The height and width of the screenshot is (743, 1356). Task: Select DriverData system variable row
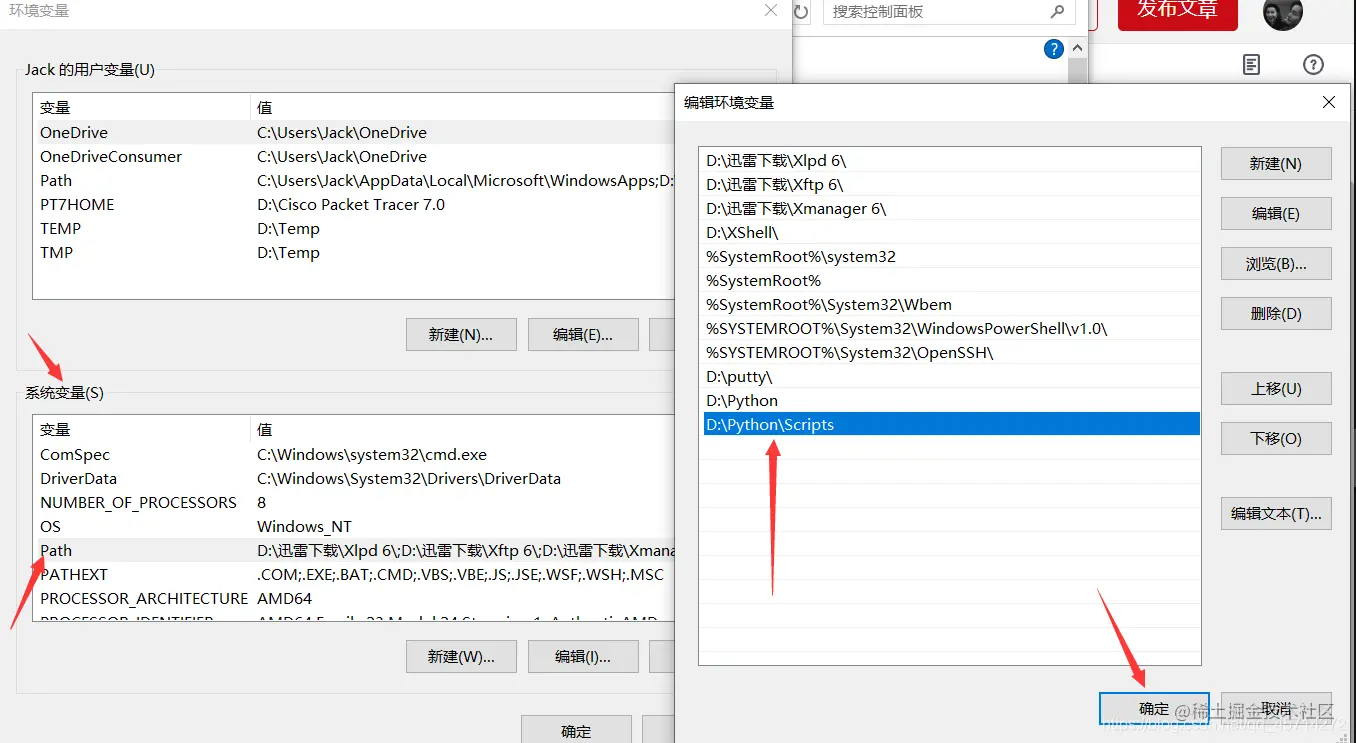click(354, 478)
